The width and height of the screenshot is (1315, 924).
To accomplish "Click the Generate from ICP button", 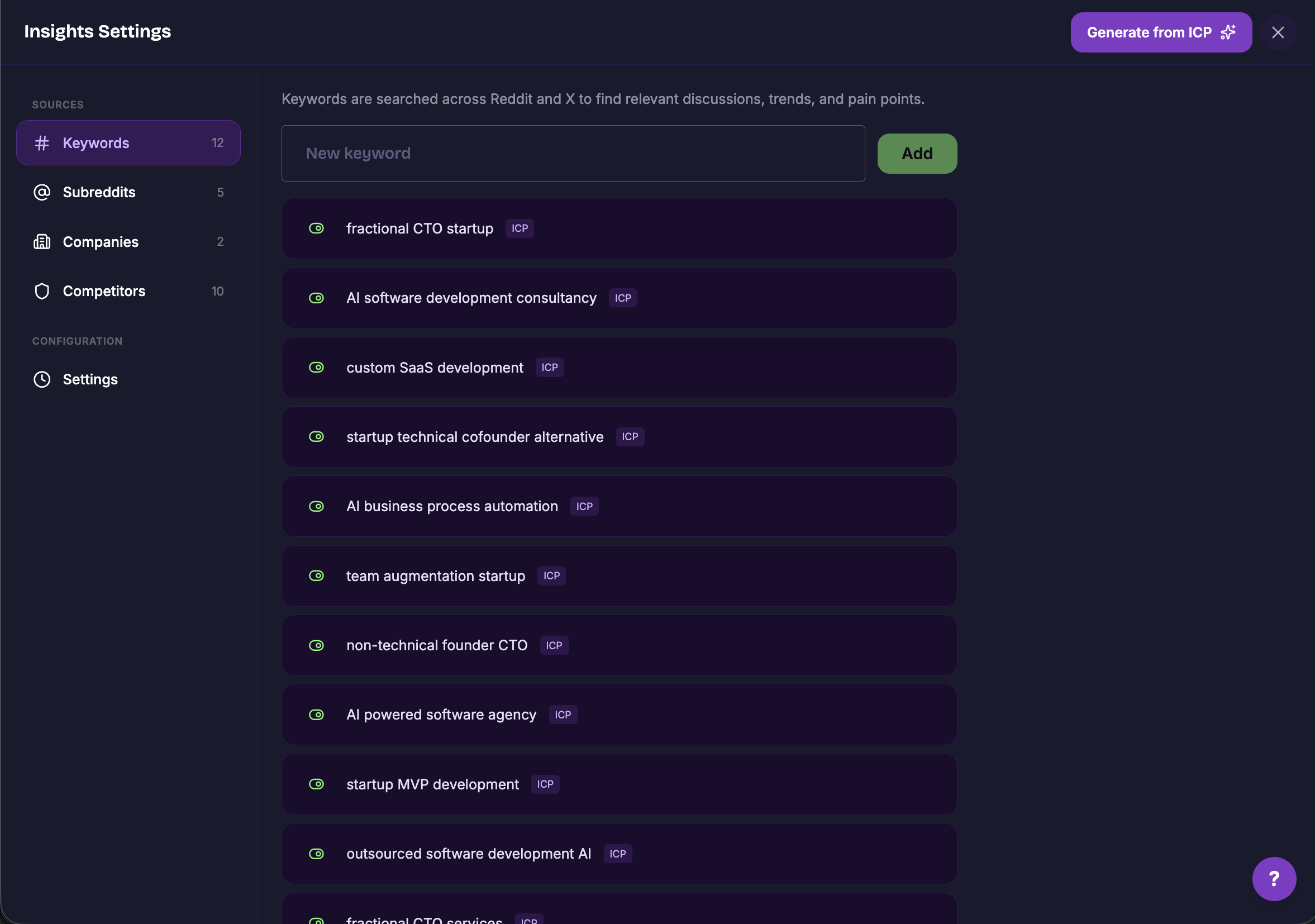I will tap(1149, 32).
